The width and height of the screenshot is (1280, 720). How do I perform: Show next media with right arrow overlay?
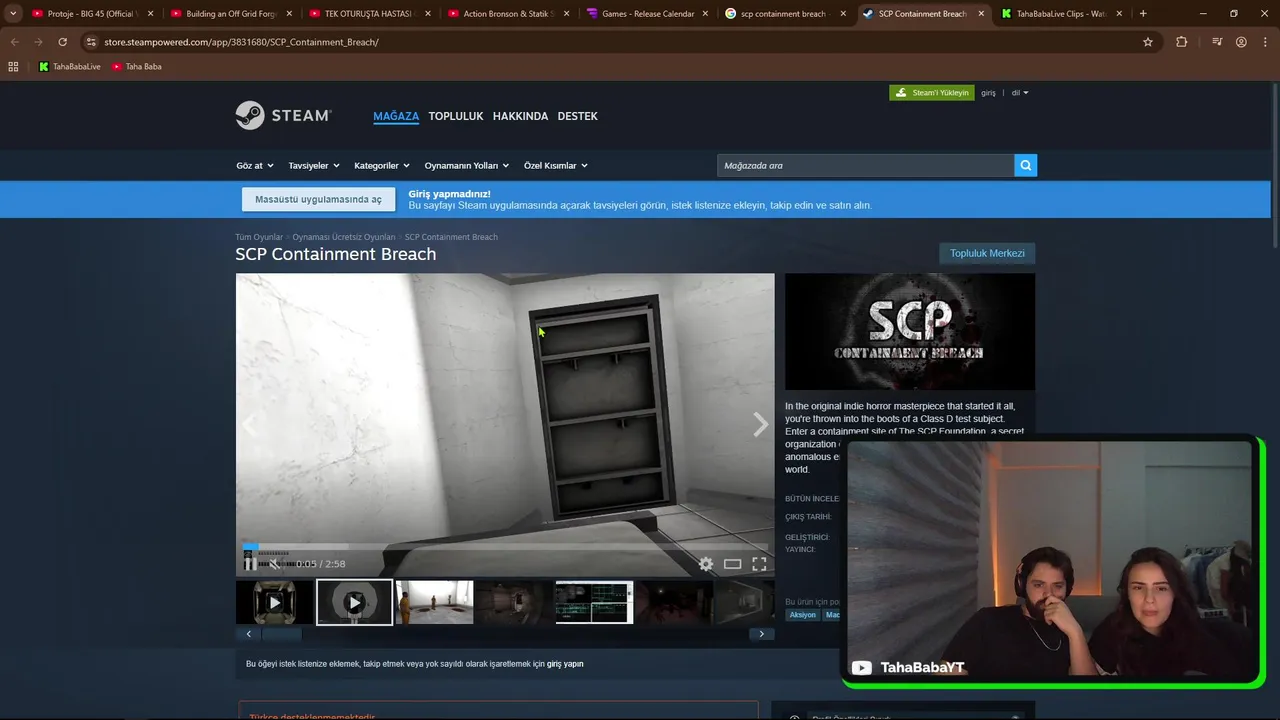point(760,425)
